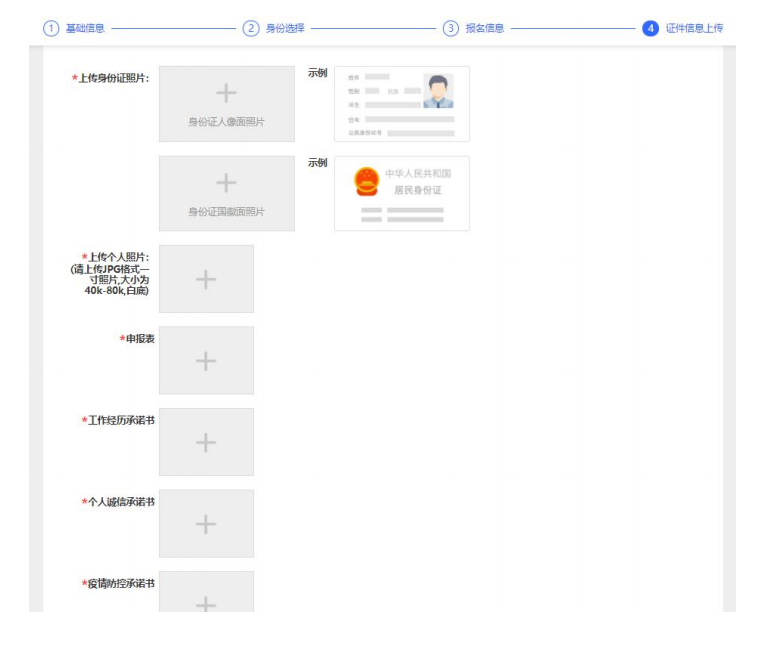Screen dimensions: 784x650
Task: Click the 示例 label beside portrait example
Action: coord(317,74)
